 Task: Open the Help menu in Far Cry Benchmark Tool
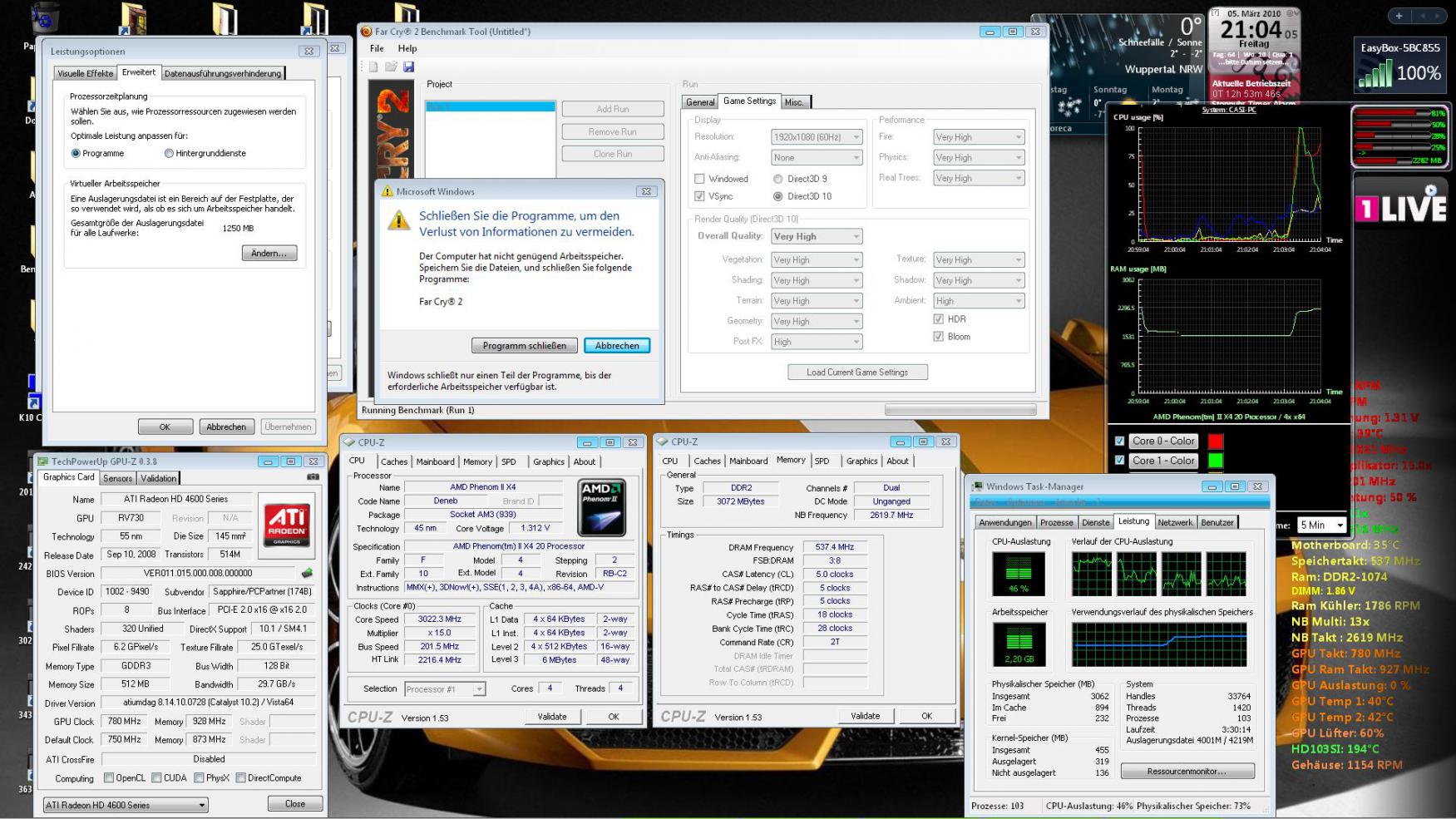(407, 48)
